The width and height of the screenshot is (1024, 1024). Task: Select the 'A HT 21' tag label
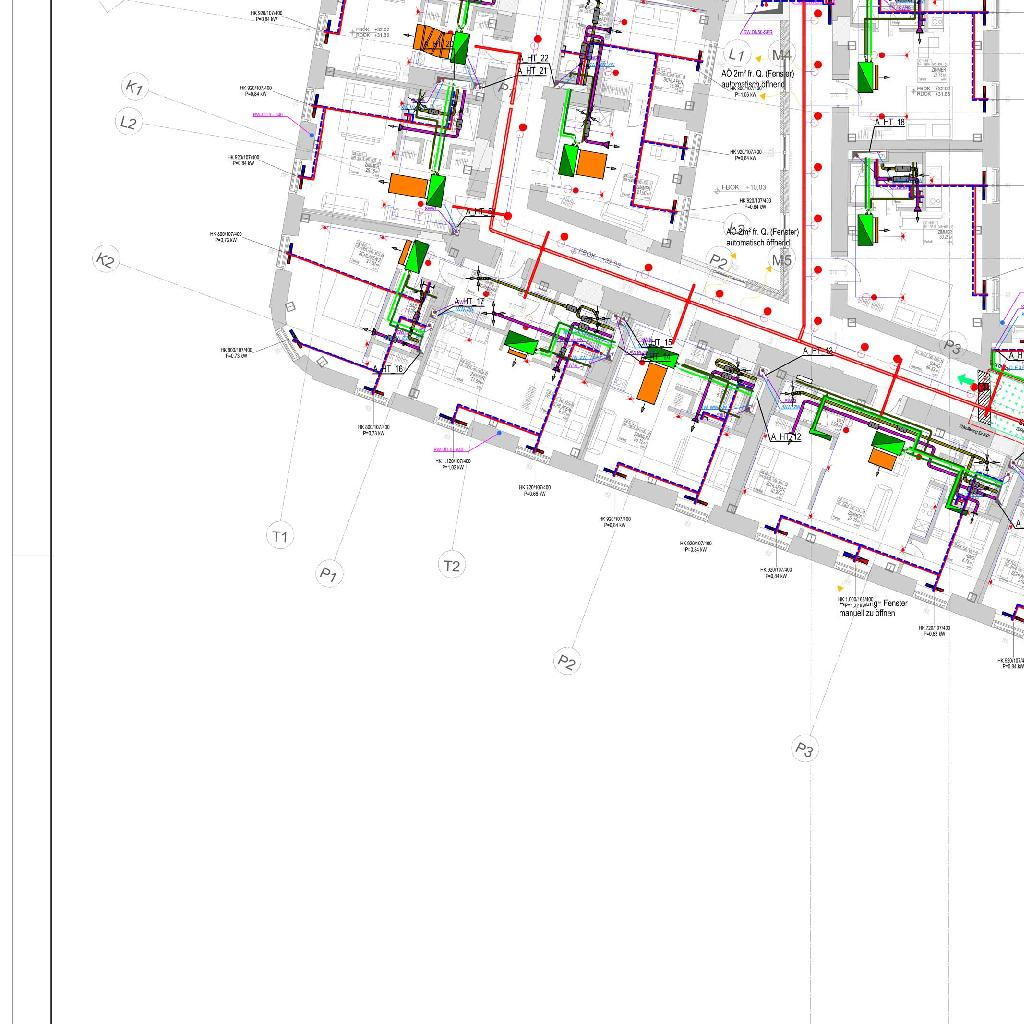click(x=531, y=71)
